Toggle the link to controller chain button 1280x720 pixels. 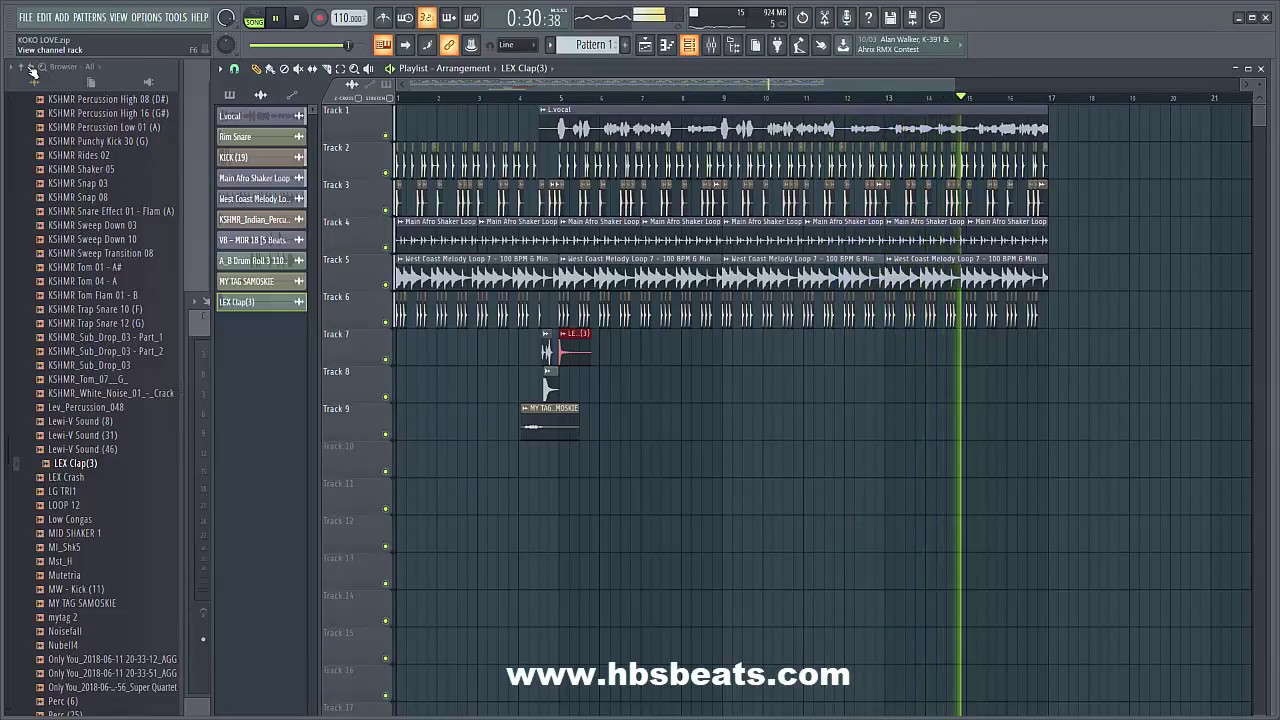pyautogui.click(x=449, y=45)
